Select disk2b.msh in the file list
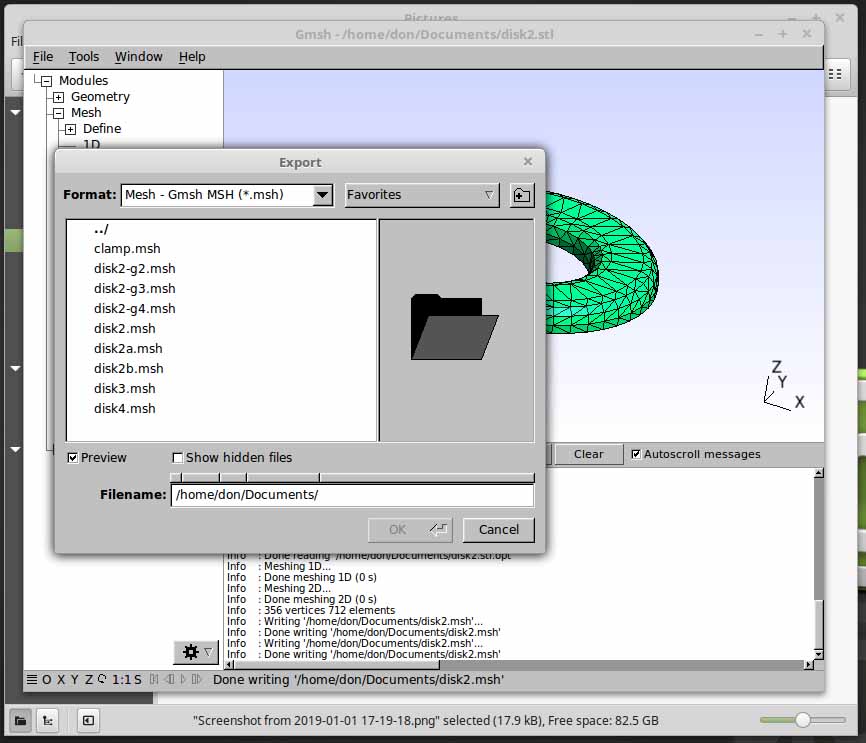This screenshot has height=743, width=866. click(221, 368)
